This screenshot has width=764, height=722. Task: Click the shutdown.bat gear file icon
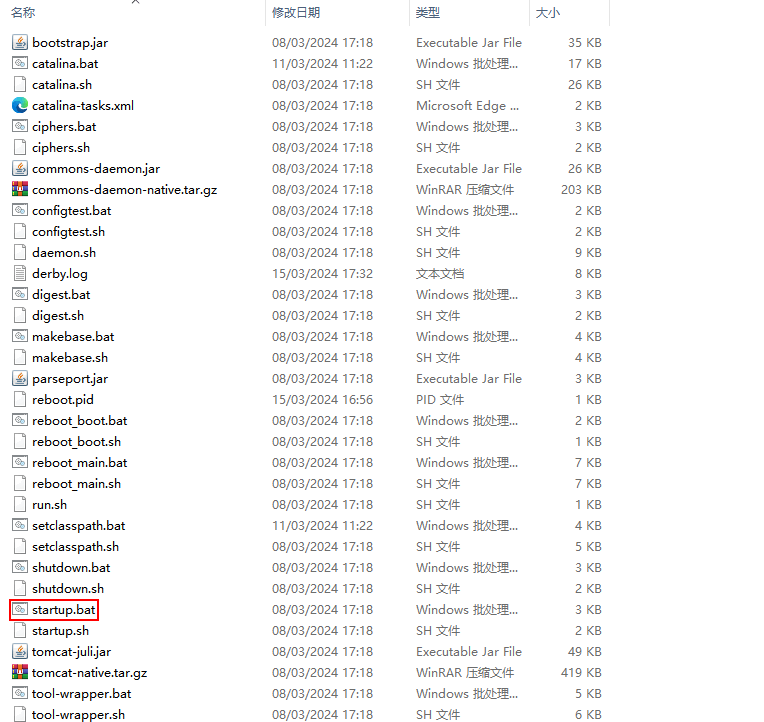point(20,567)
